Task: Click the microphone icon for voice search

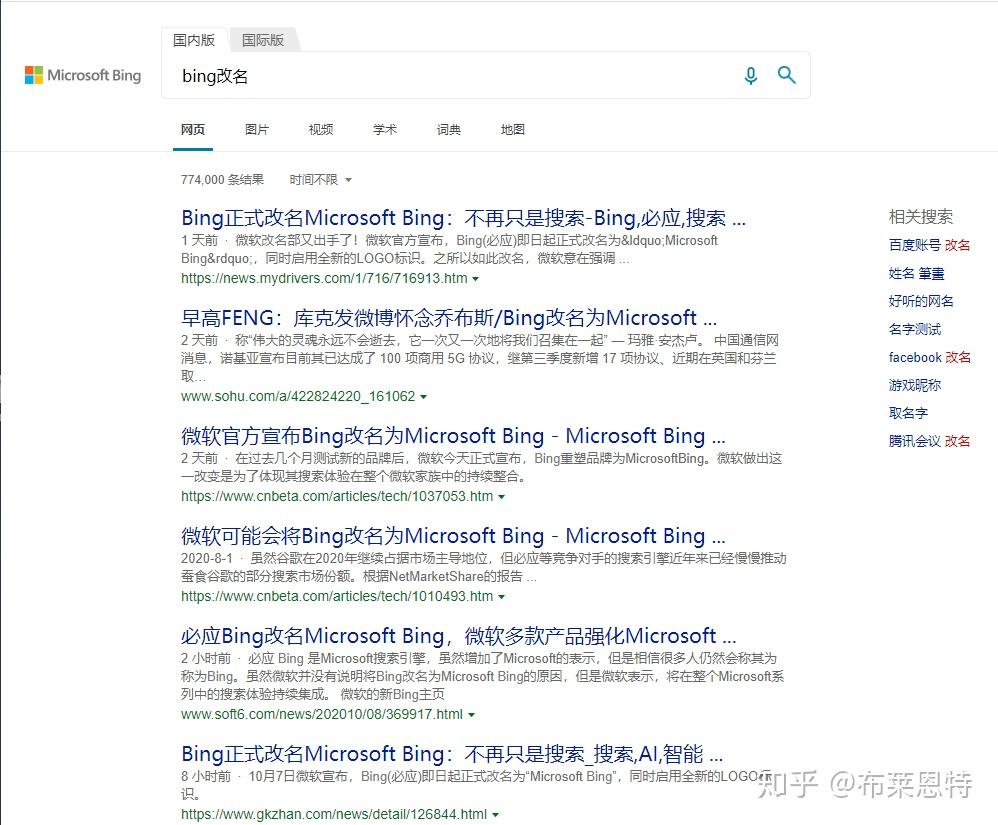Action: (751, 75)
